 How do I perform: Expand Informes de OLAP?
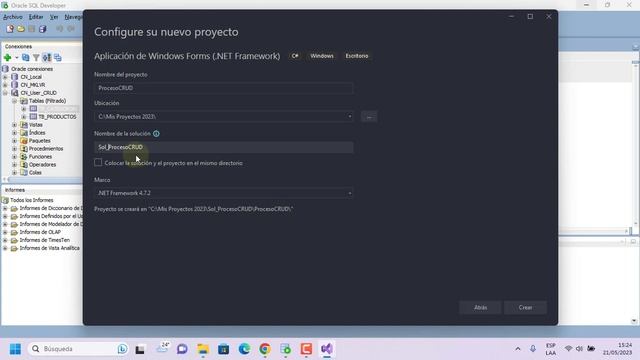point(5,232)
